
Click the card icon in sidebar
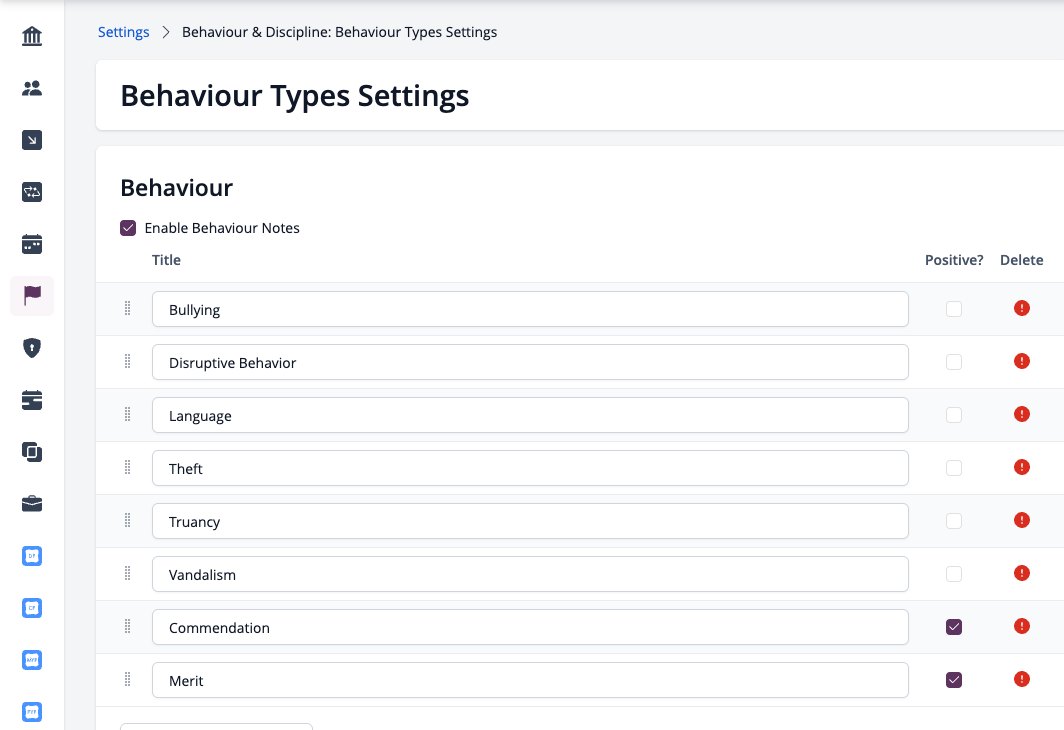(32, 400)
